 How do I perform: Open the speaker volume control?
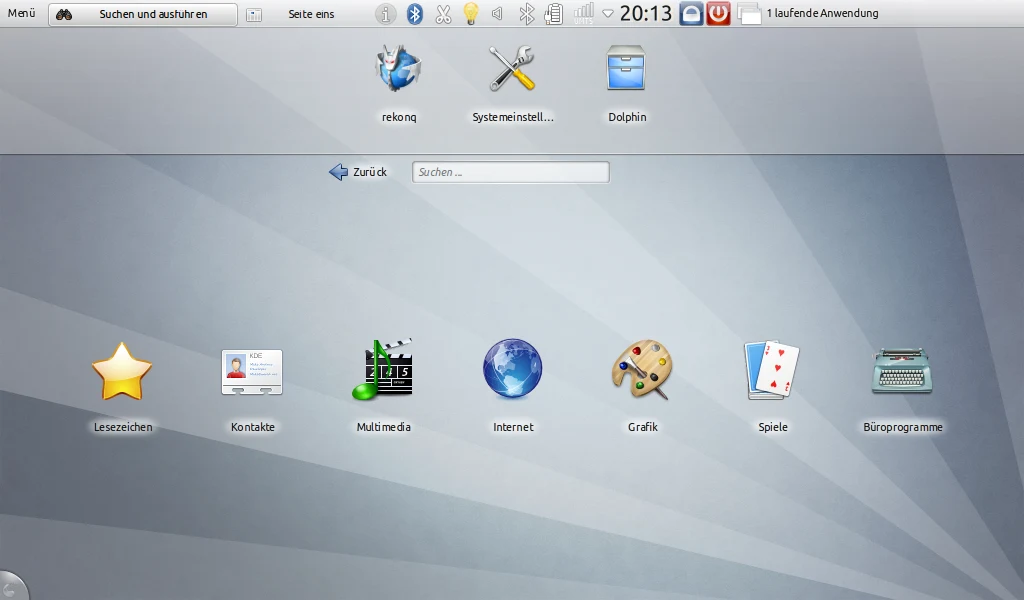point(498,14)
